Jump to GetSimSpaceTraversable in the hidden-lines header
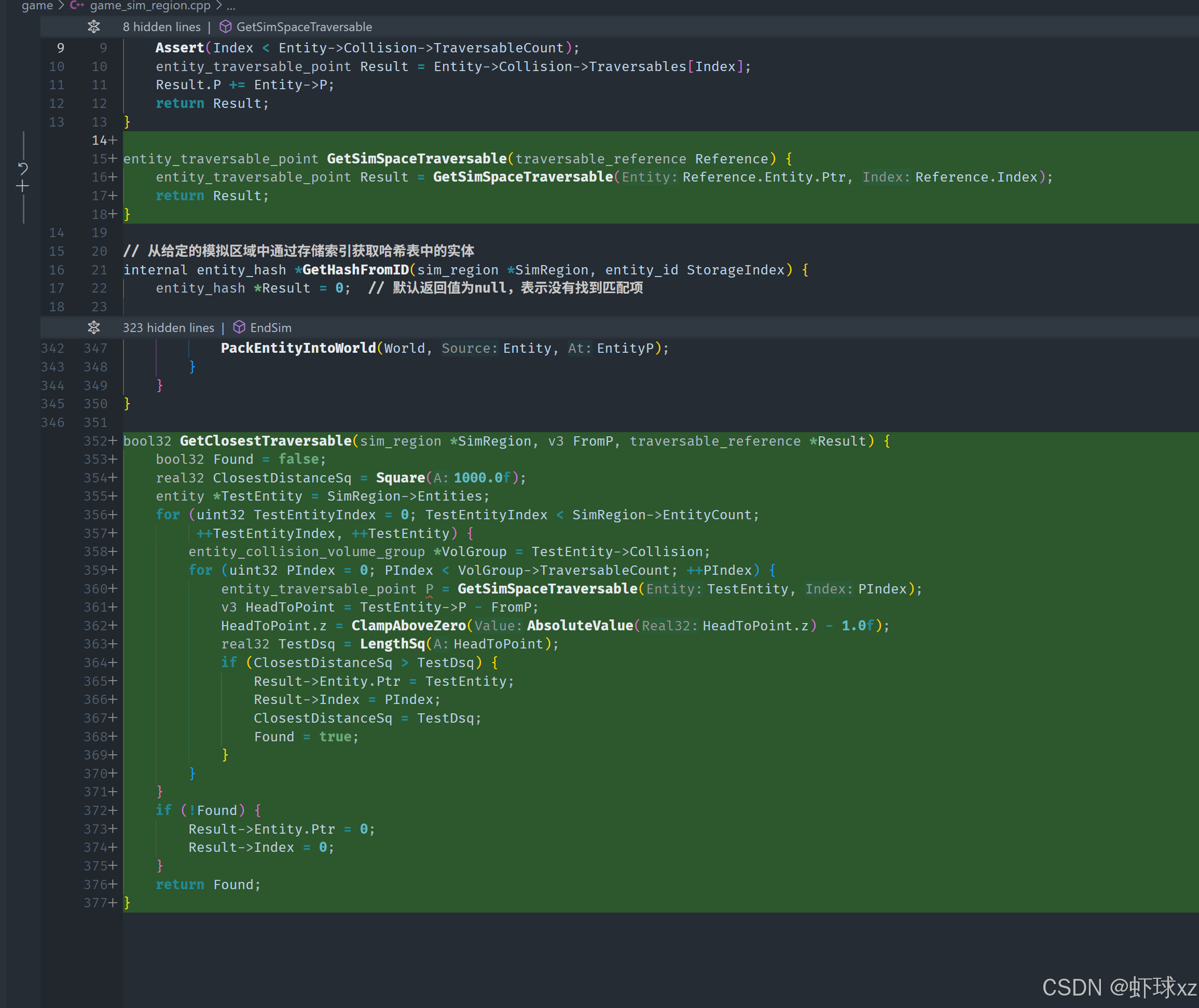 pos(304,27)
